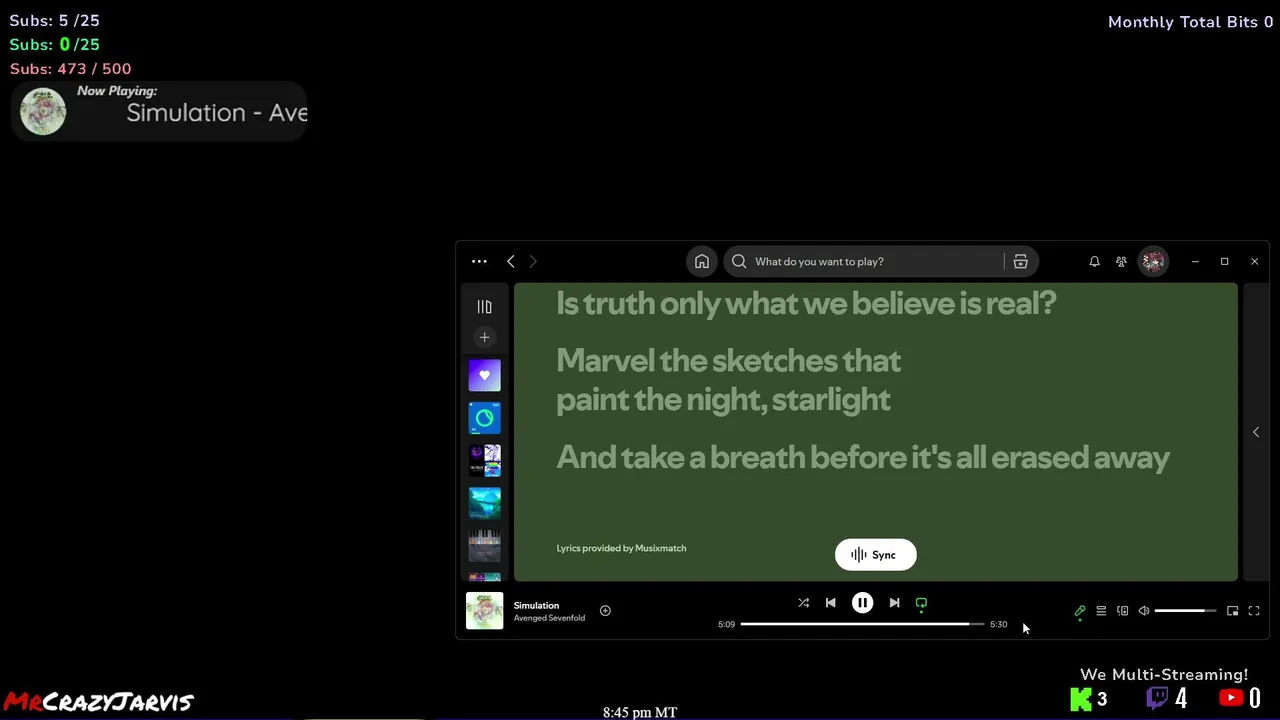
Task: Create a playlist with the plus button
Action: tap(484, 338)
